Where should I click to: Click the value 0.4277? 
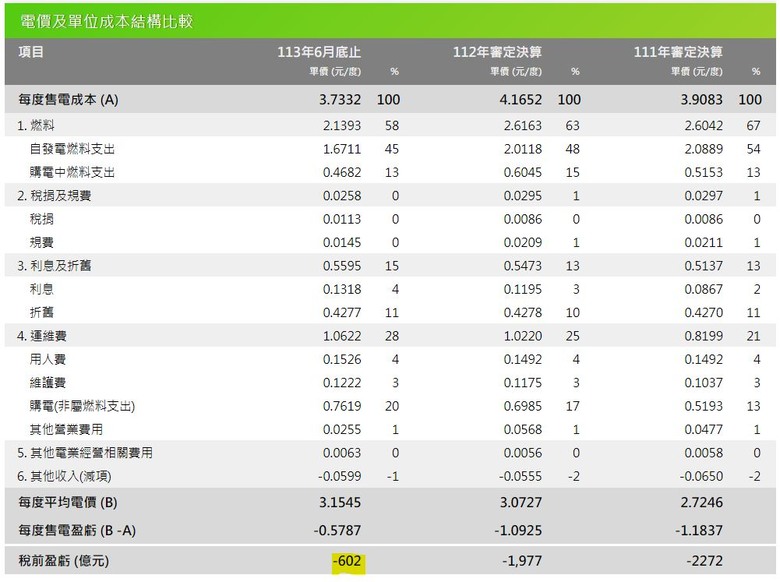(x=342, y=312)
